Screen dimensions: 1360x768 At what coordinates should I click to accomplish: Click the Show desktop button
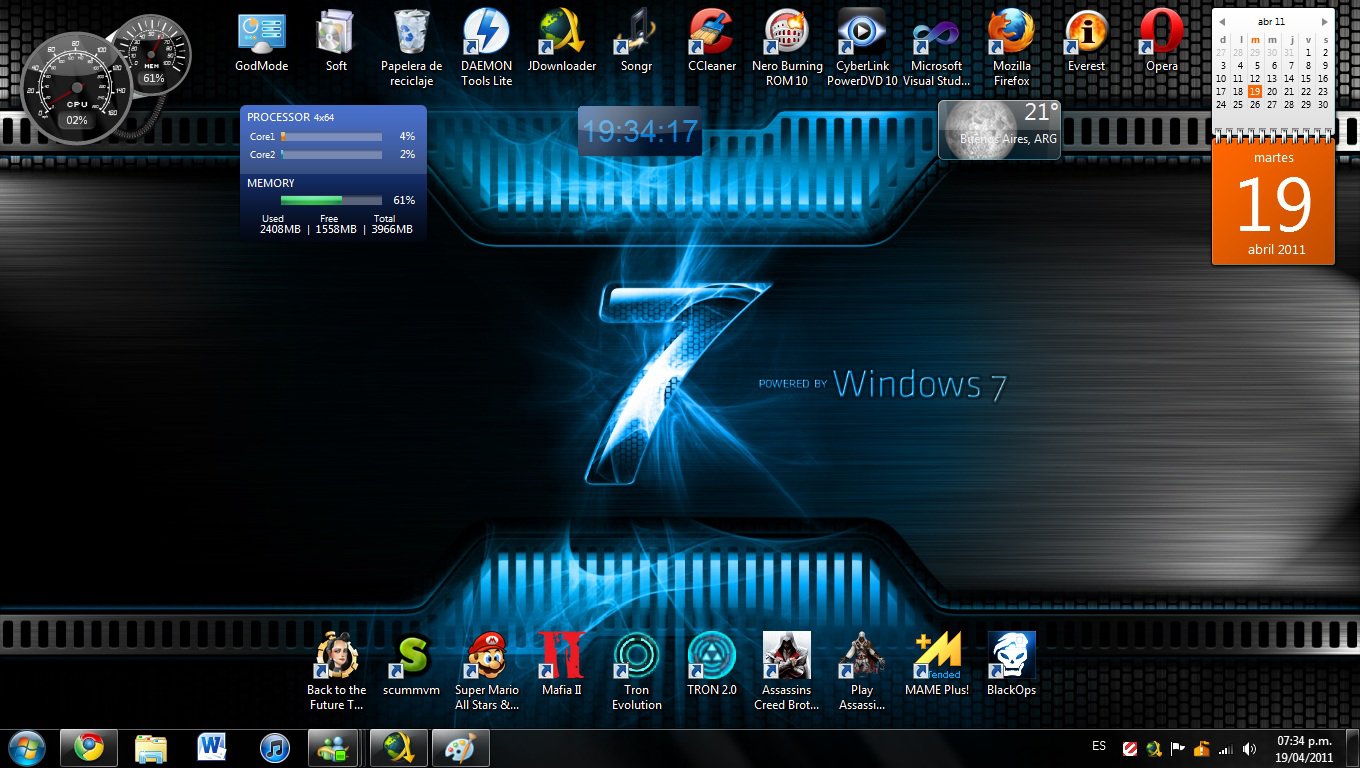click(x=1352, y=748)
